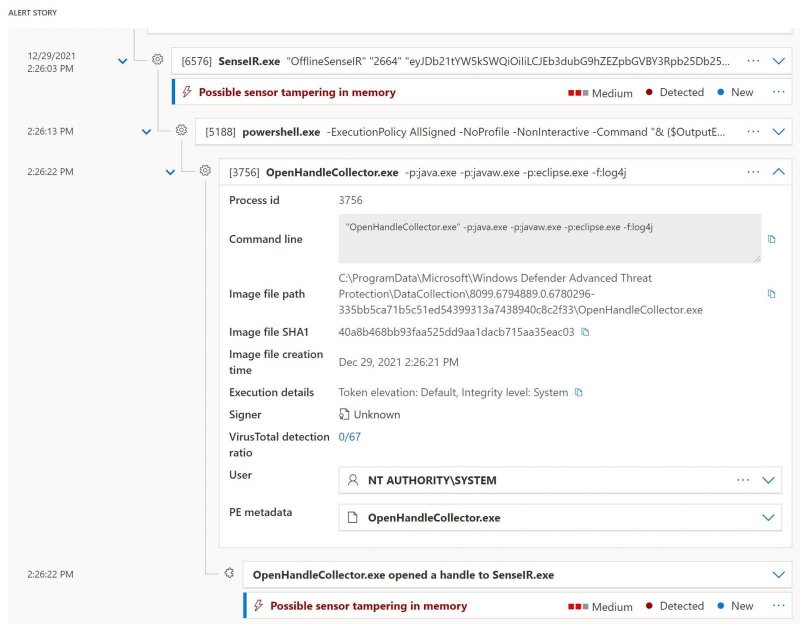Viewport: 800px width, 624px height.
Task: Copy the image file SHA1 hash
Action: click(x=585, y=332)
